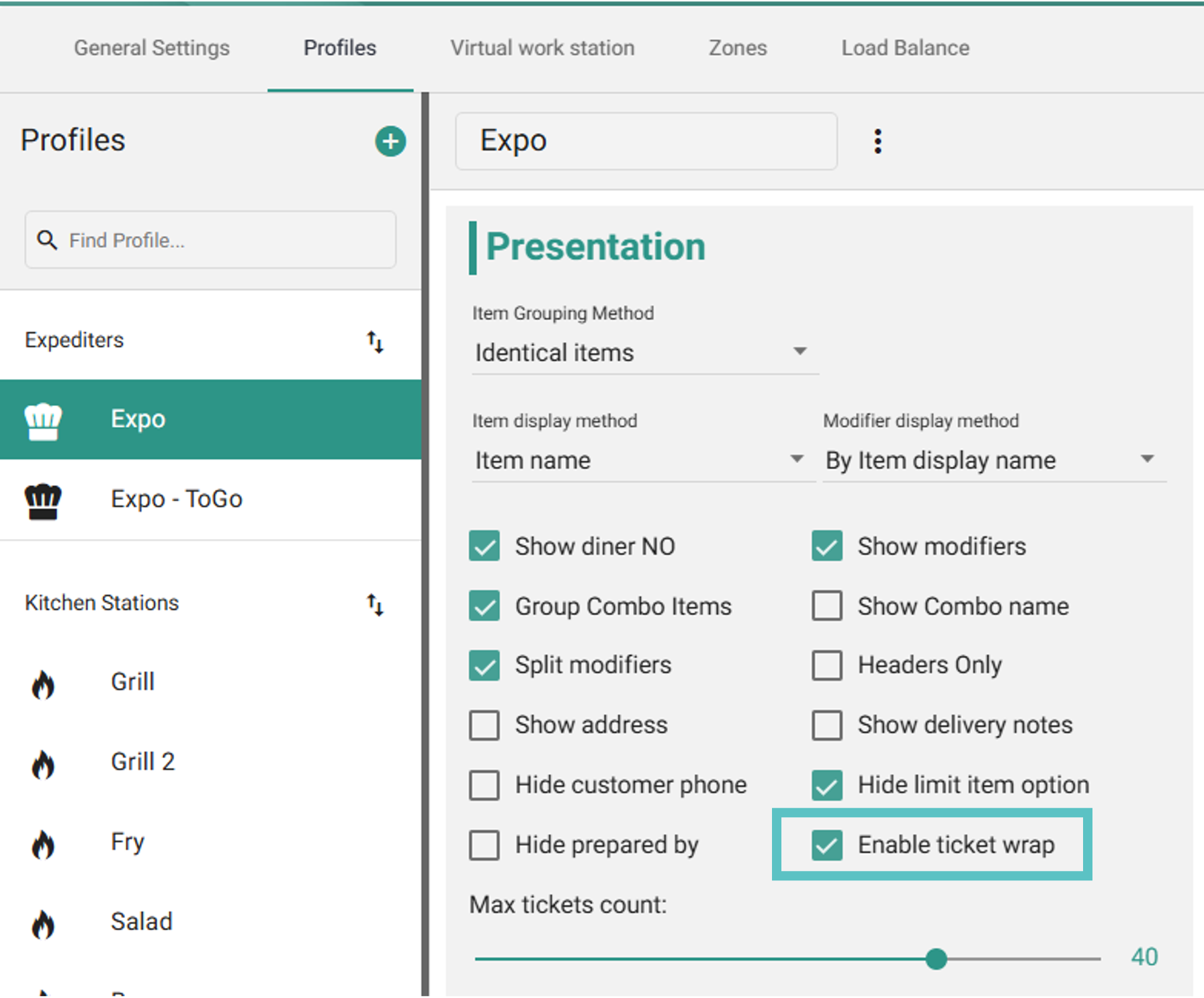This screenshot has height=998, width=1204.
Task: Click the green add profile plus icon
Action: (390, 141)
